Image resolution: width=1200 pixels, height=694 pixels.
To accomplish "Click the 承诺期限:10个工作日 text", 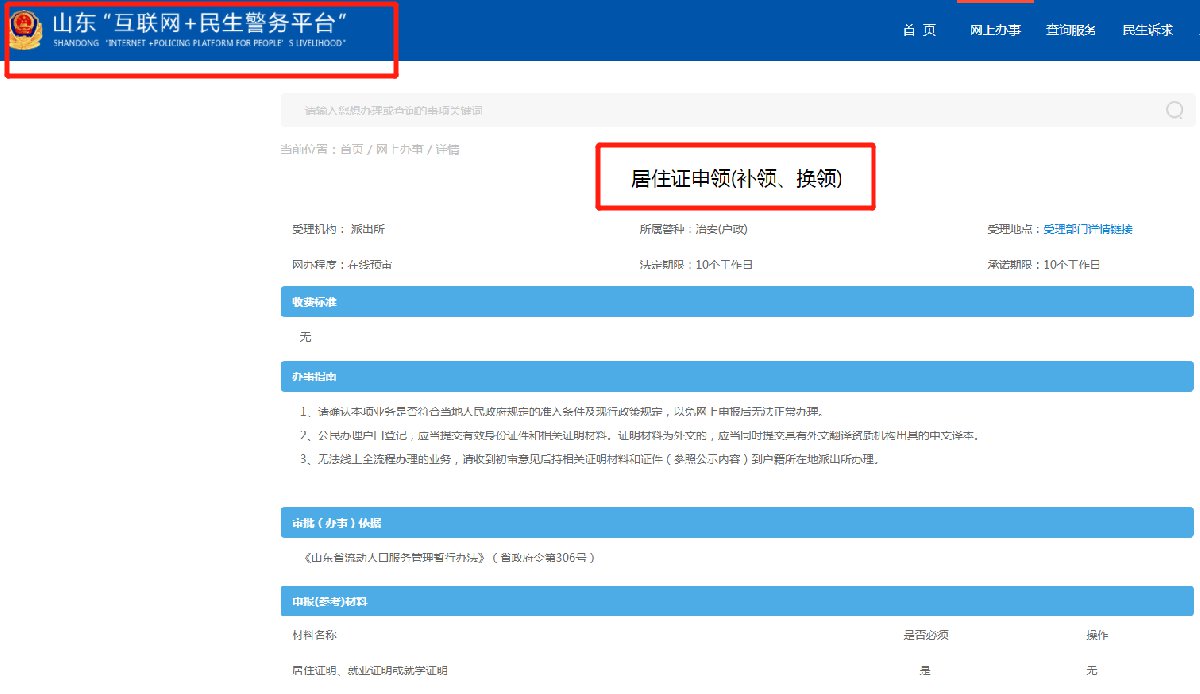I will click(x=1043, y=265).
